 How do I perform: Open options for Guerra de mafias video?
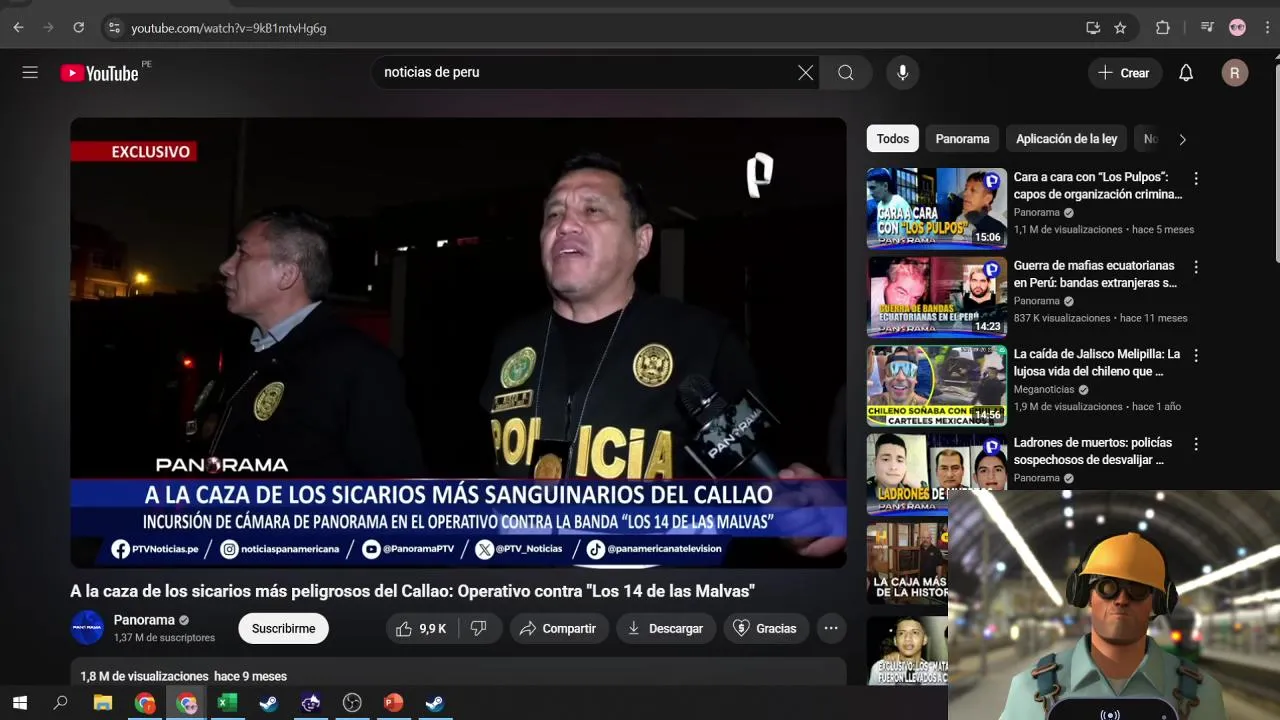click(1196, 267)
